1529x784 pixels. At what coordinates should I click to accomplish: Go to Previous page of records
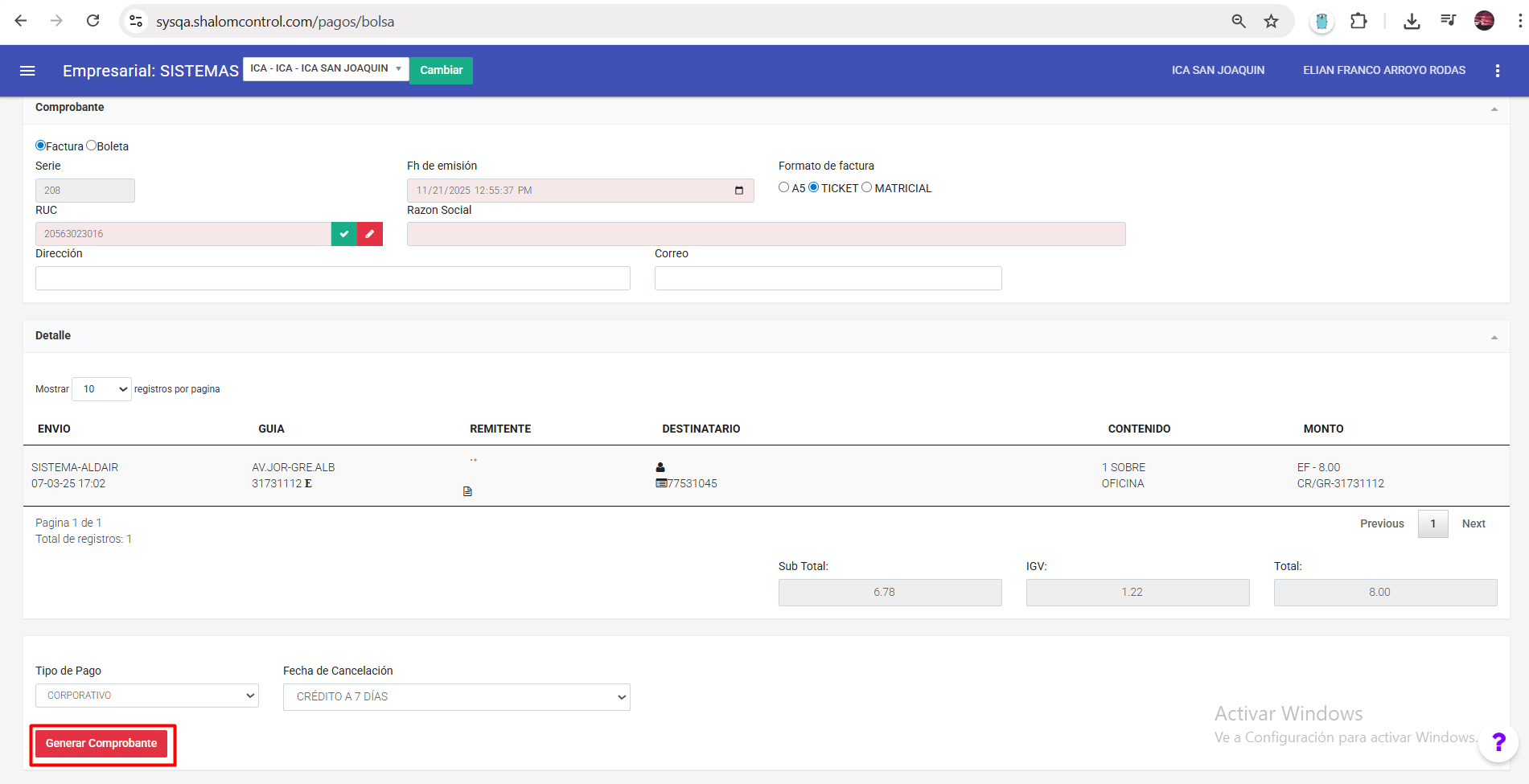pyautogui.click(x=1381, y=523)
